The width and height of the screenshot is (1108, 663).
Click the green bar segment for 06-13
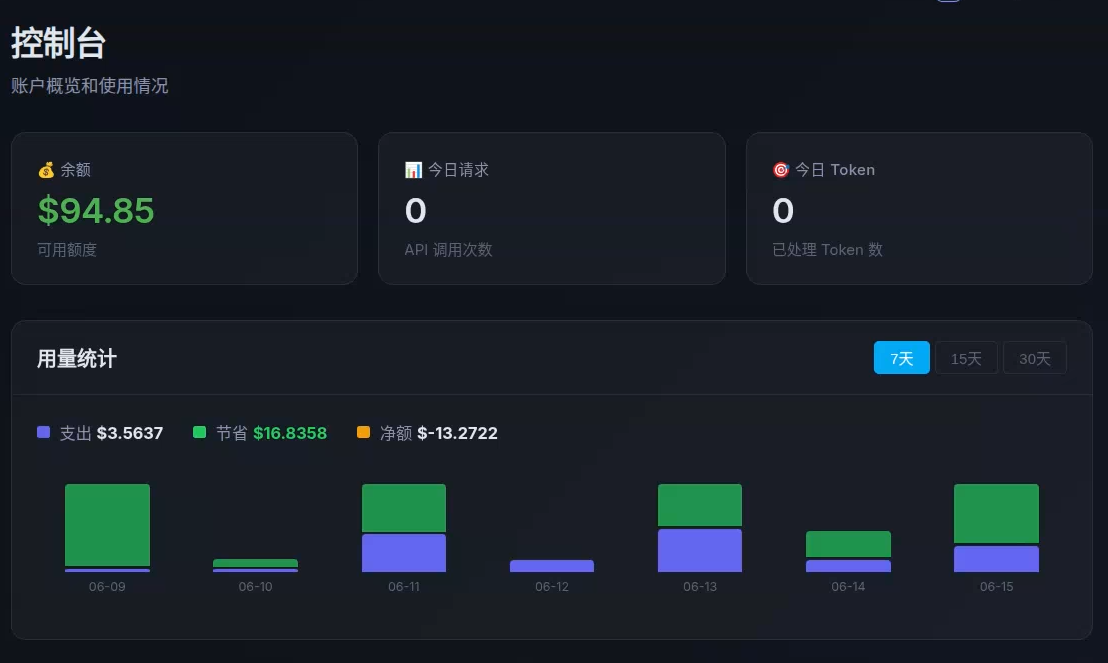(700, 505)
